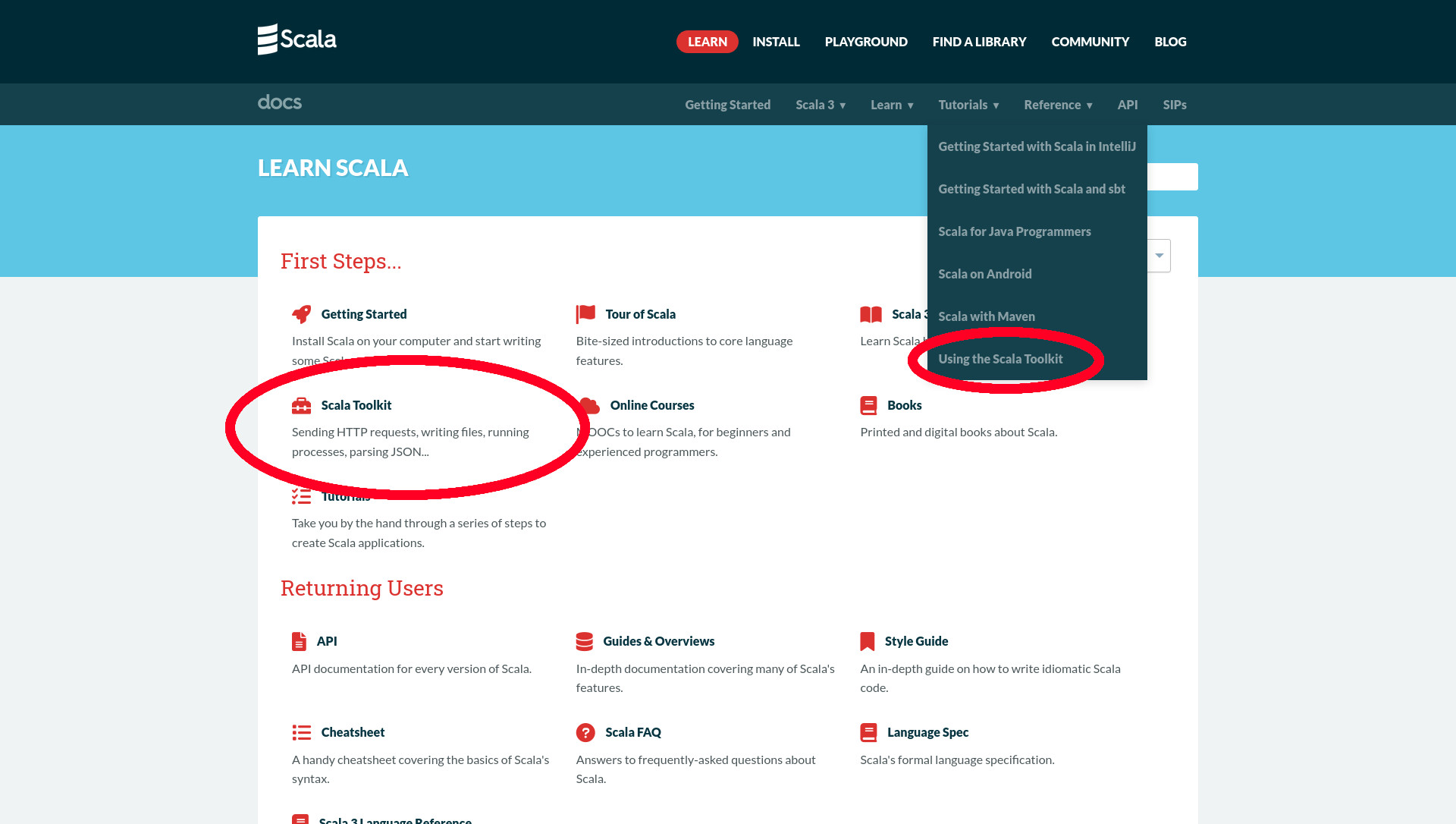Open the Cheatsheet link

click(x=353, y=732)
